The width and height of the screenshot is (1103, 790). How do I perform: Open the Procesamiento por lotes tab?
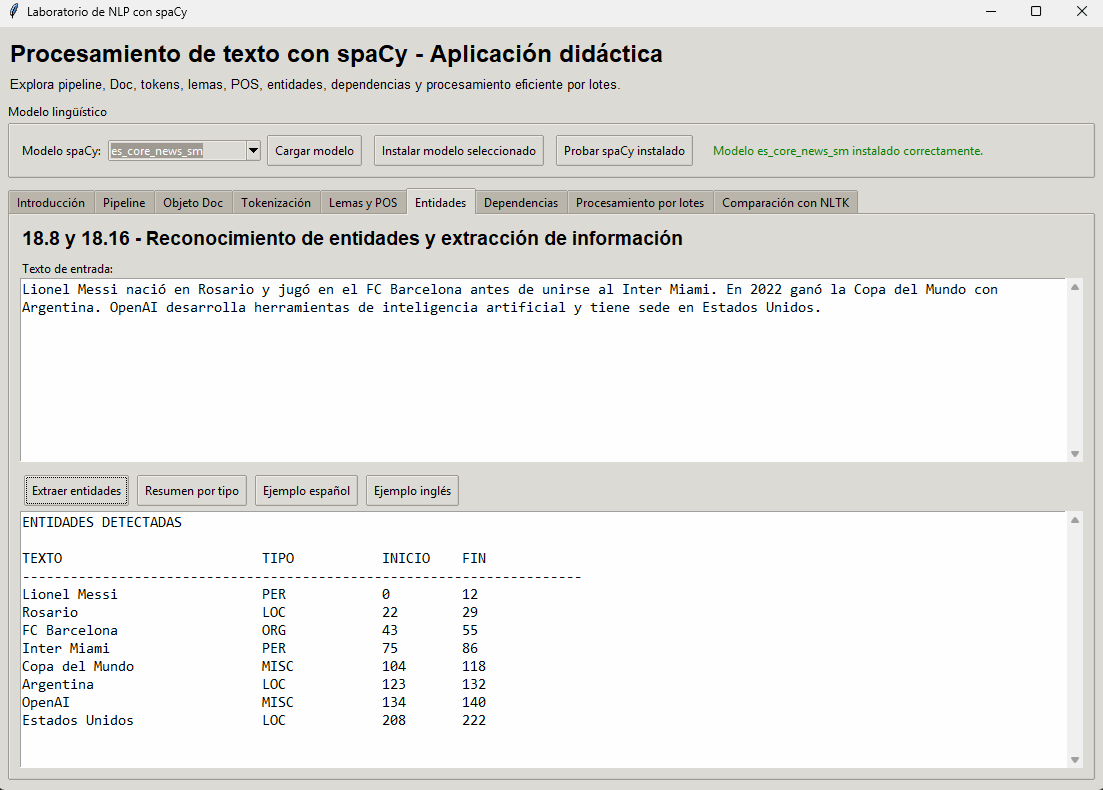(x=640, y=201)
